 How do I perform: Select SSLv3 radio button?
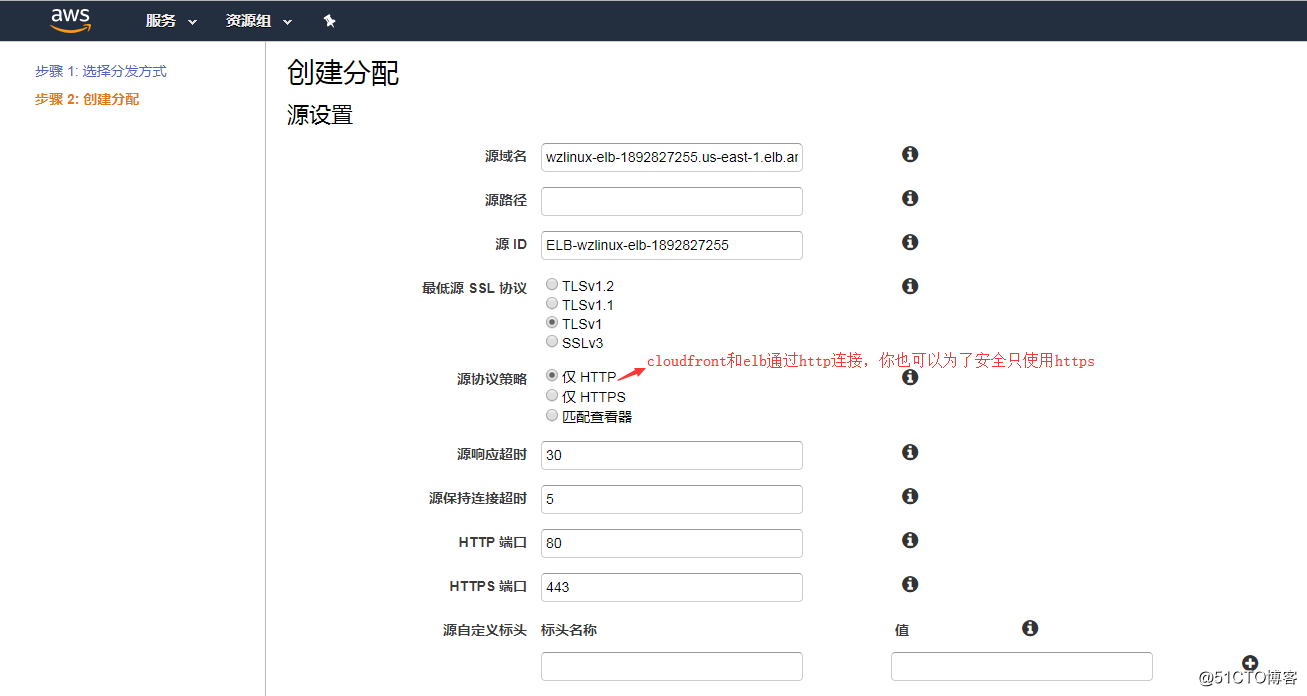552,341
